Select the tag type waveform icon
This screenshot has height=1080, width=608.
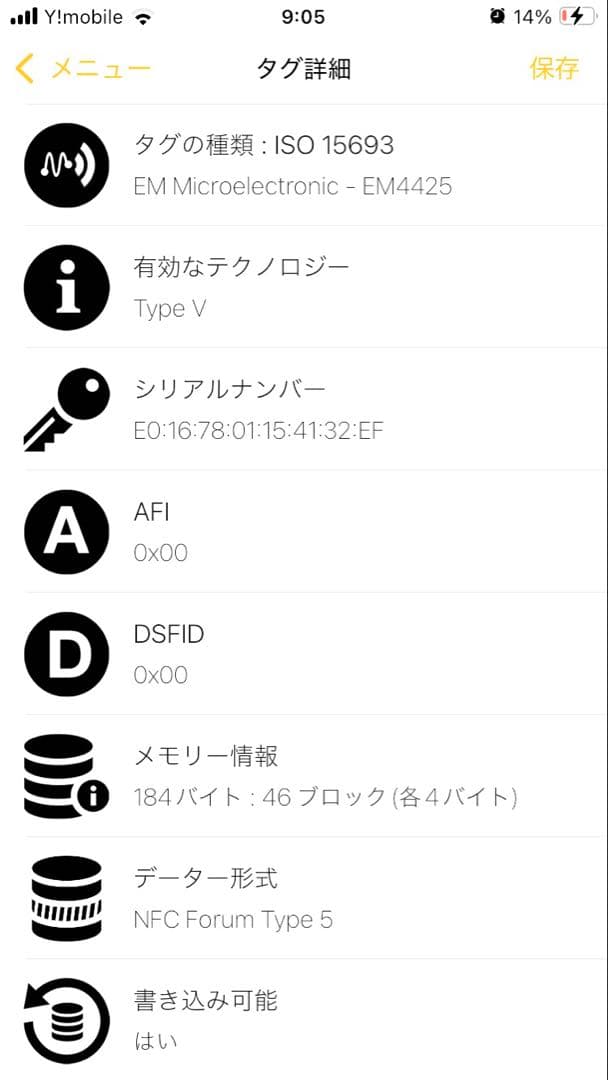tap(66, 164)
